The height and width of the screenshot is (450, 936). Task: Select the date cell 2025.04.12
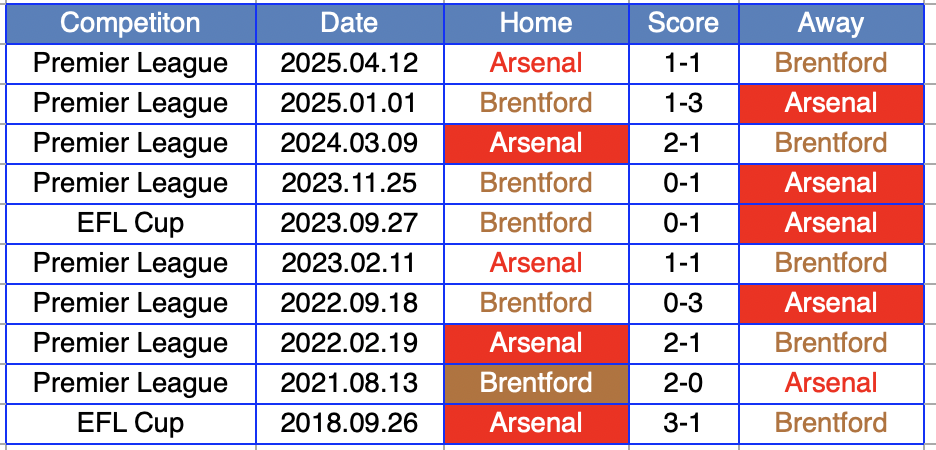pos(349,63)
